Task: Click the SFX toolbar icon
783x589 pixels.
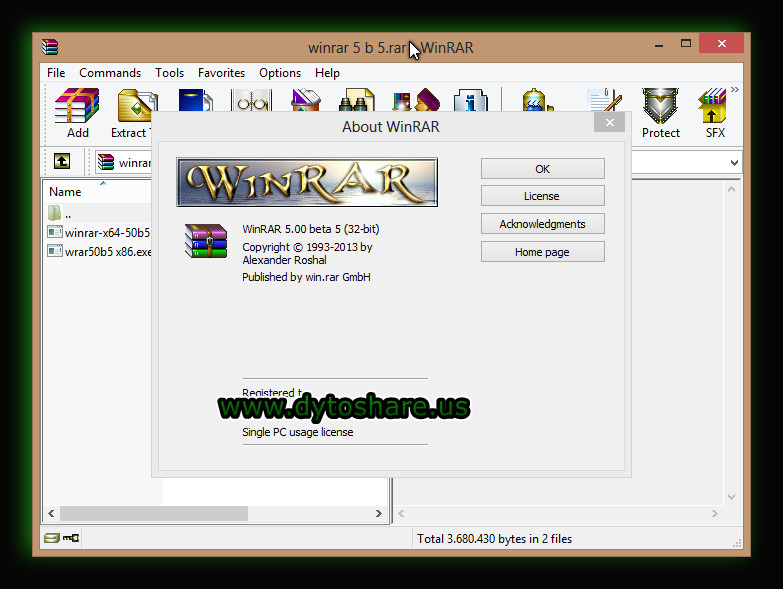Action: pyautogui.click(x=714, y=112)
